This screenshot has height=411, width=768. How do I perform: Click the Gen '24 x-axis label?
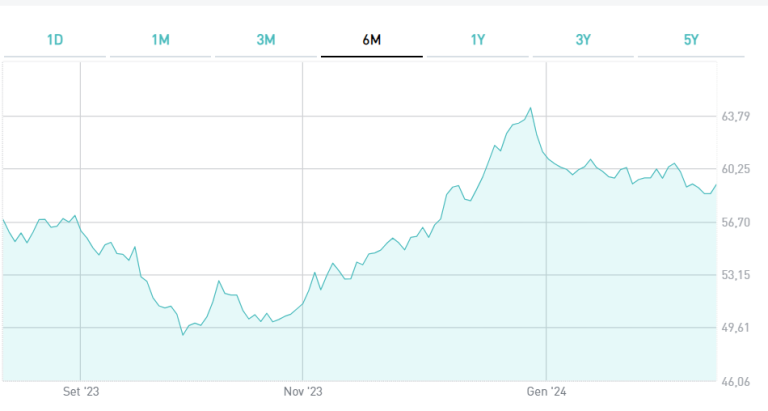click(547, 391)
